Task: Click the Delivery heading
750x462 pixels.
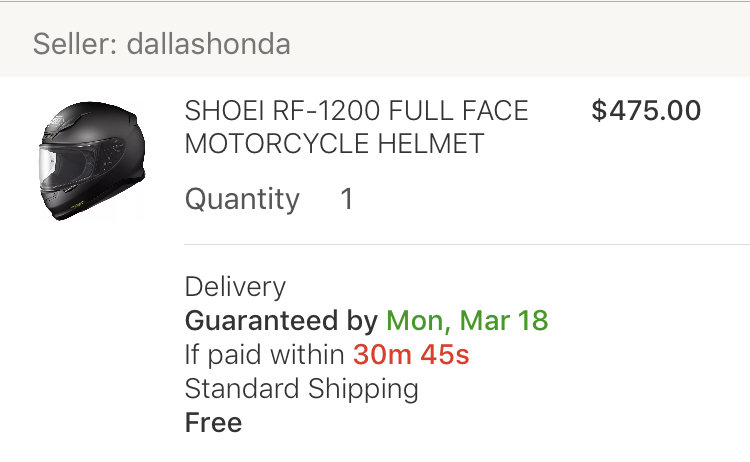Action: (235, 287)
